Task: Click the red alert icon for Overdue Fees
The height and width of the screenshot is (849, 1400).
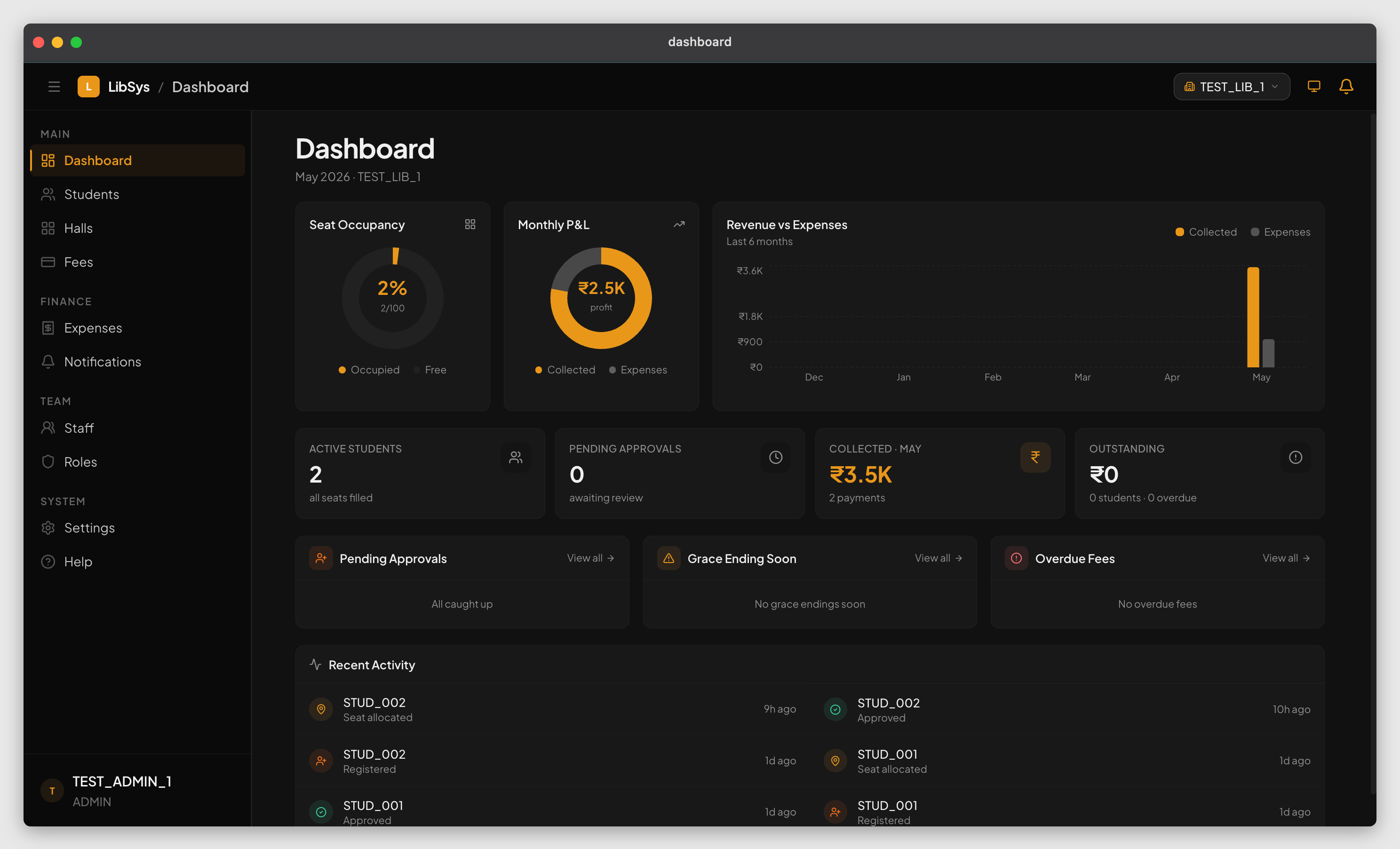Action: [1017, 558]
